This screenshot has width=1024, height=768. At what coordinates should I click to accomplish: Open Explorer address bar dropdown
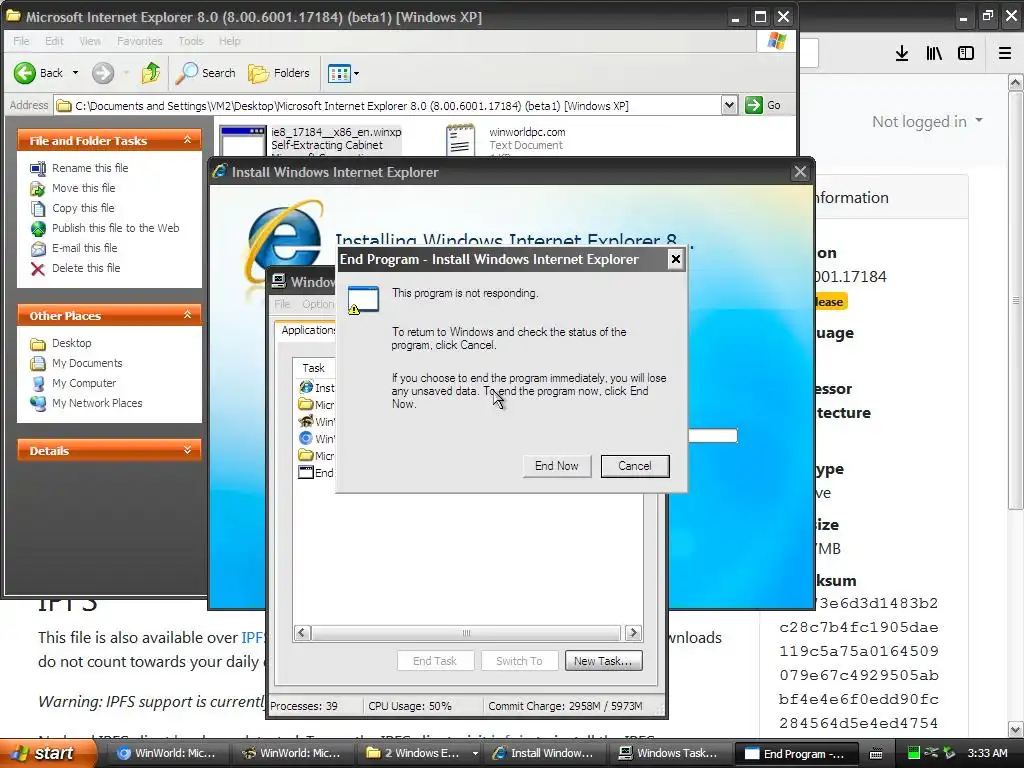tap(729, 105)
